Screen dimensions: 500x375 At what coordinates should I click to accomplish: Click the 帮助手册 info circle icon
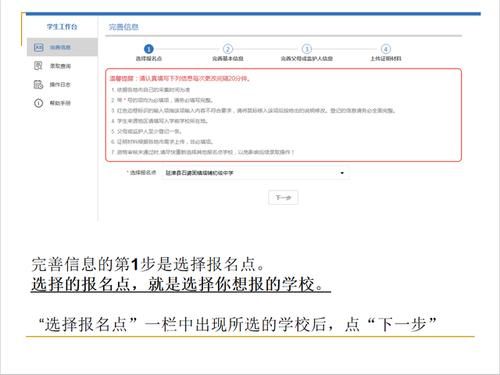click(x=38, y=103)
